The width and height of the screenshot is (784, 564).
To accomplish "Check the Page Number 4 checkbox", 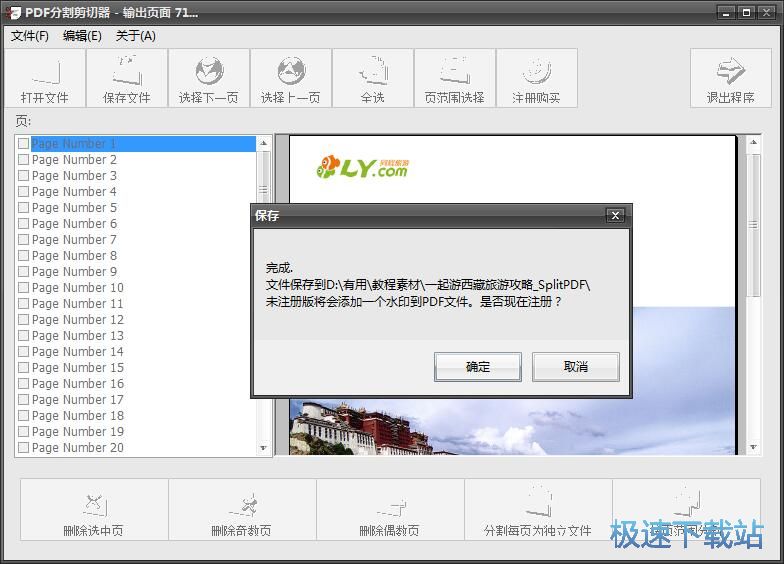I will tap(24, 192).
